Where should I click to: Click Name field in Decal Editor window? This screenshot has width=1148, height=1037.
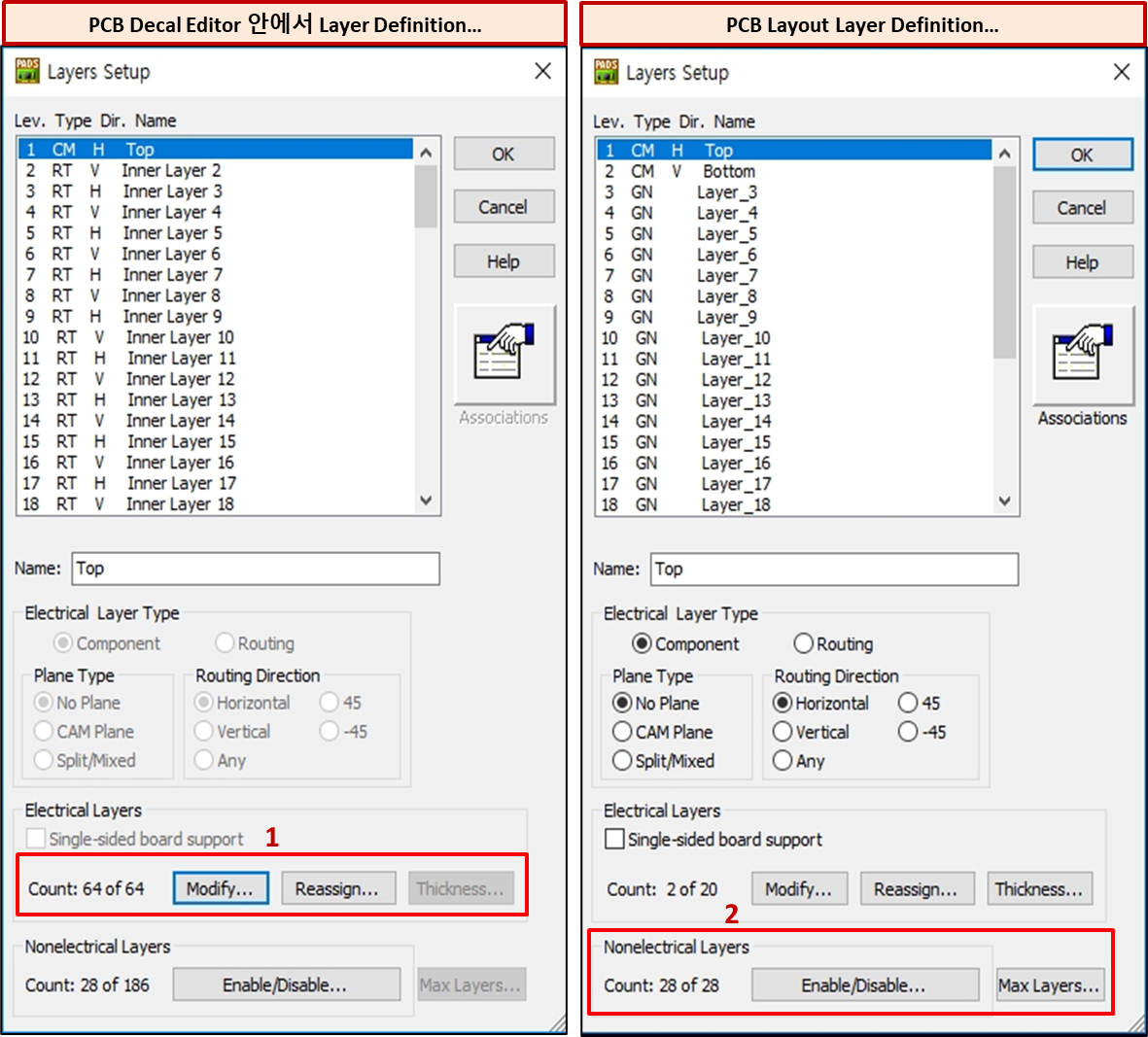[256, 568]
